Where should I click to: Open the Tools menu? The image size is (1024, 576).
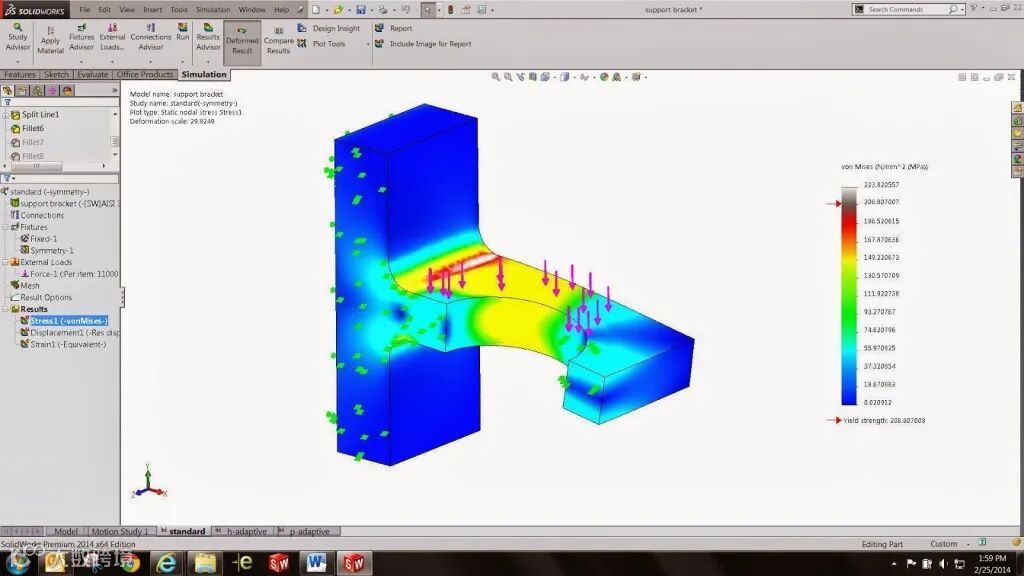click(x=179, y=10)
